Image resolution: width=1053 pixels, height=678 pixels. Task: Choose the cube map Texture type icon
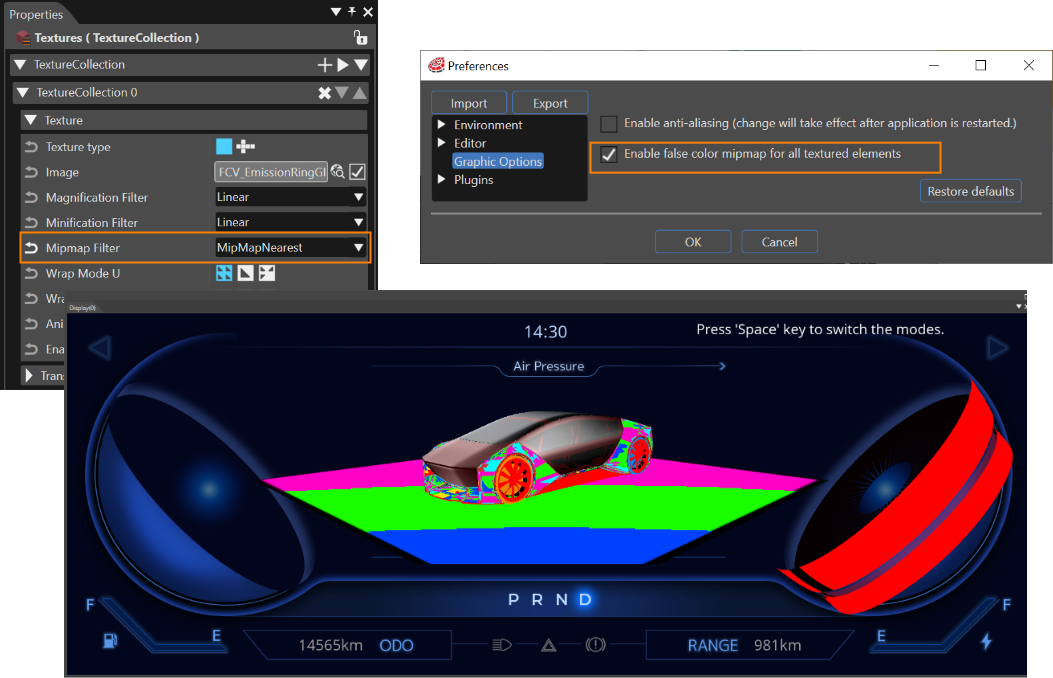(246, 146)
